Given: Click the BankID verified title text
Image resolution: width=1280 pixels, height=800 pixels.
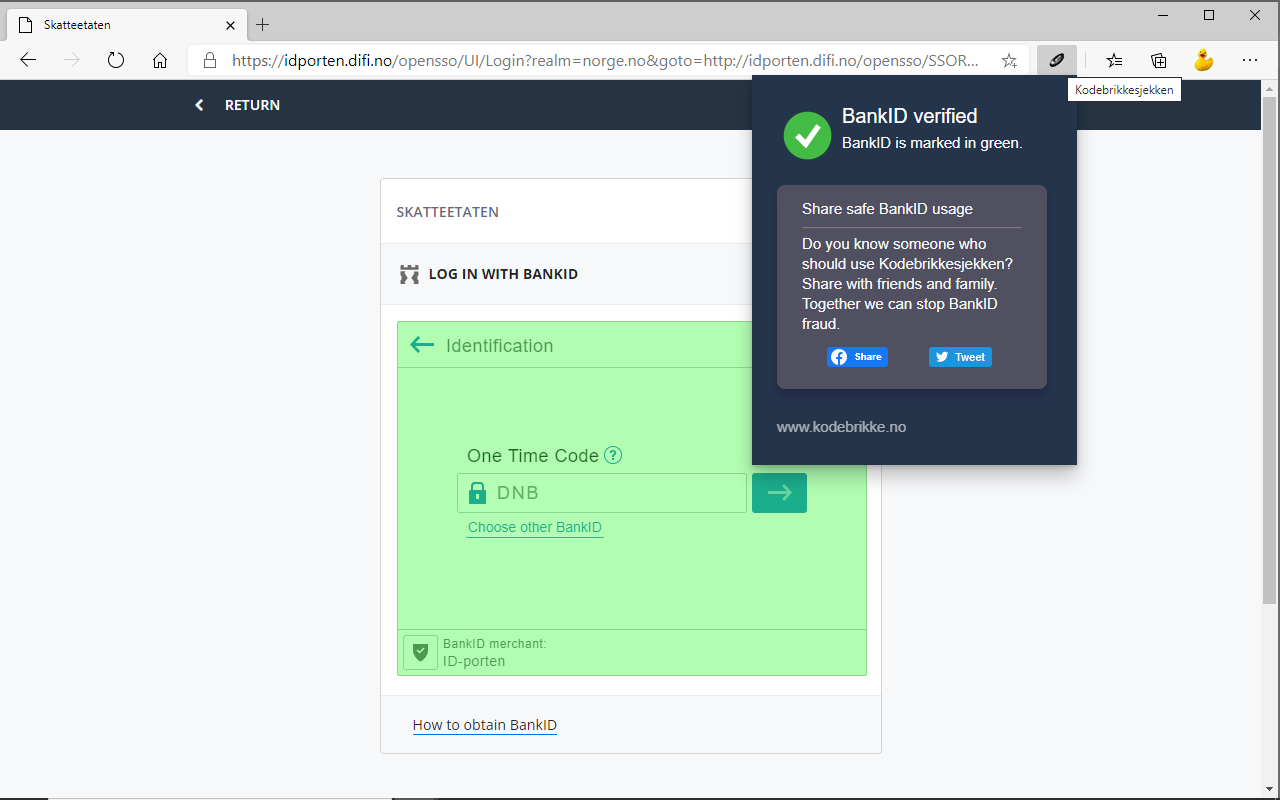Looking at the screenshot, I should pos(910,116).
